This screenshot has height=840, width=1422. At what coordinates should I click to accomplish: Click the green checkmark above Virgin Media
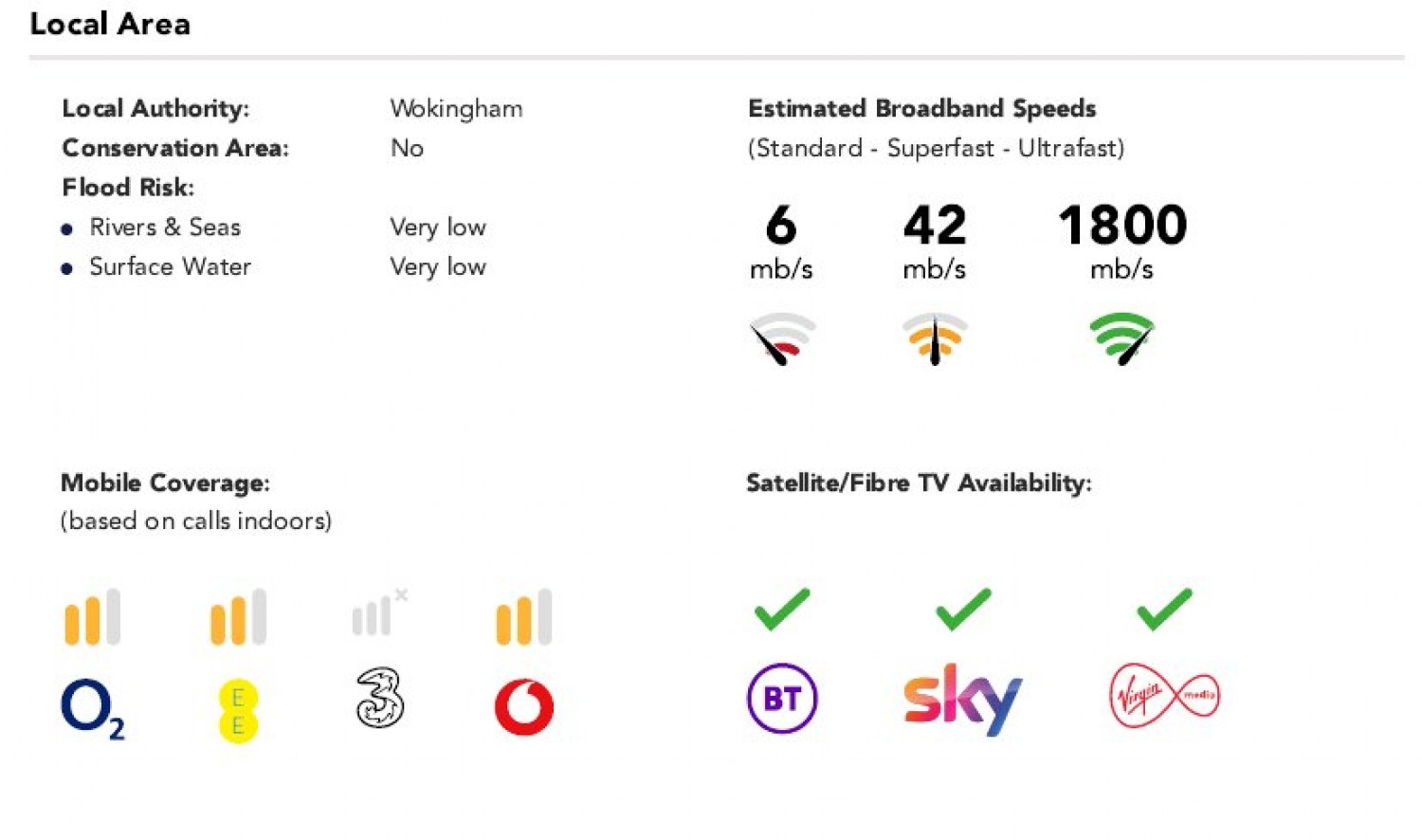[x=1164, y=610]
